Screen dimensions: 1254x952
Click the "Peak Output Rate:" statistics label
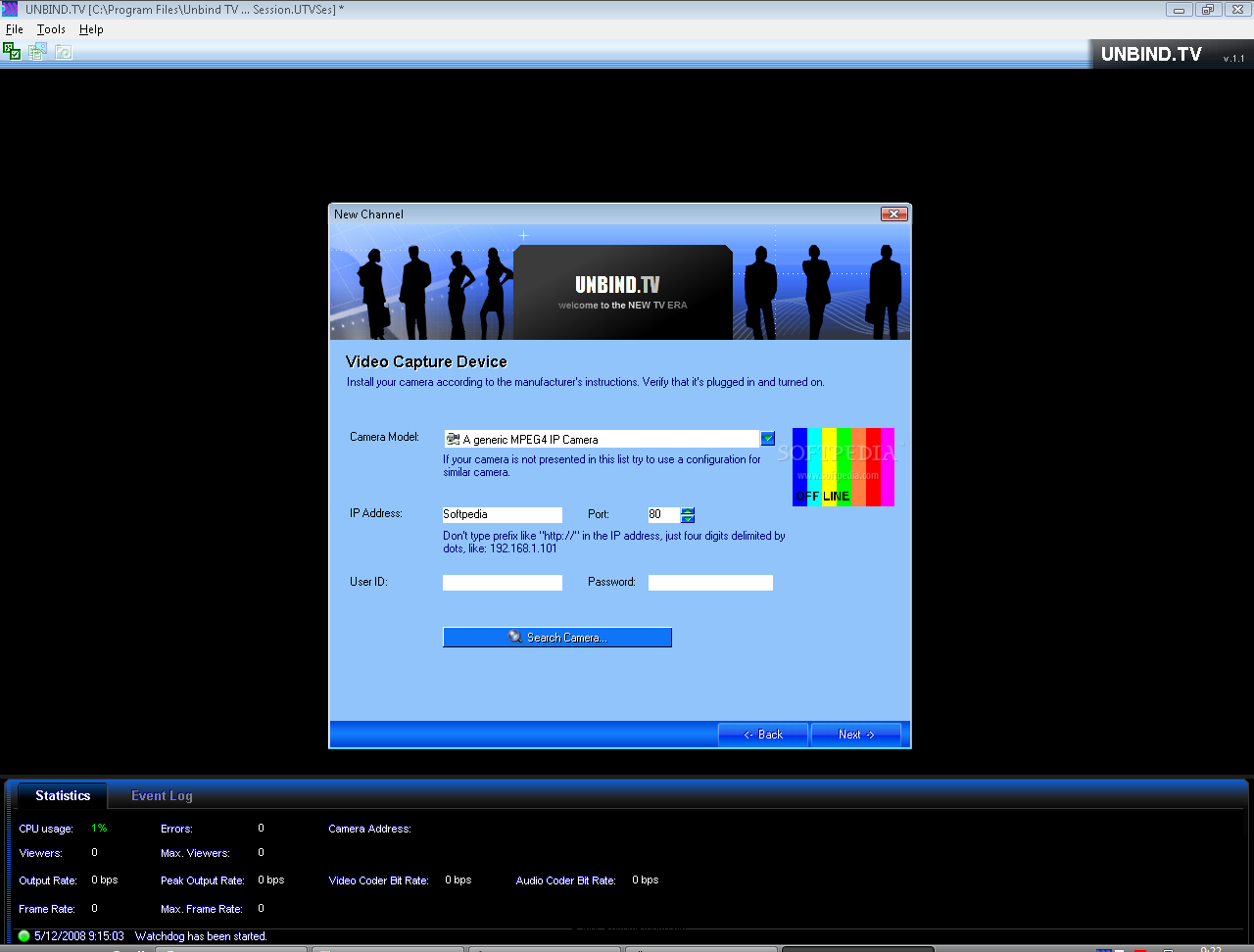pos(203,881)
